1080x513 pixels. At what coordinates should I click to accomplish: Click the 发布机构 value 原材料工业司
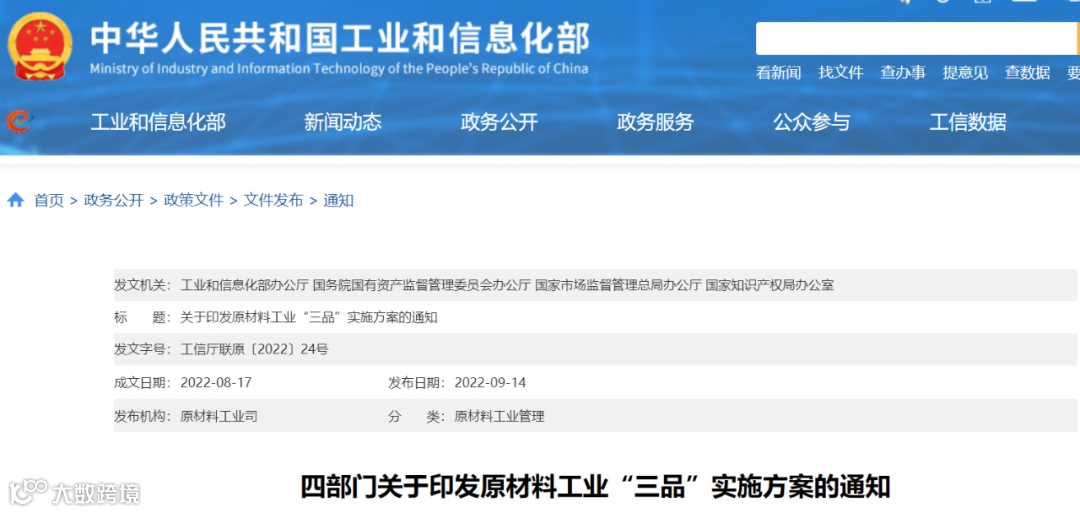click(x=218, y=417)
